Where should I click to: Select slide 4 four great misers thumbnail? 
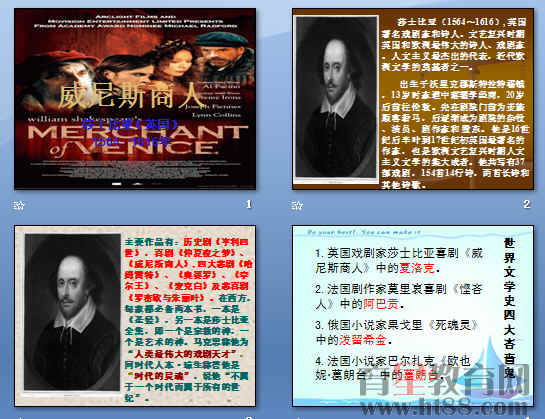413,316
